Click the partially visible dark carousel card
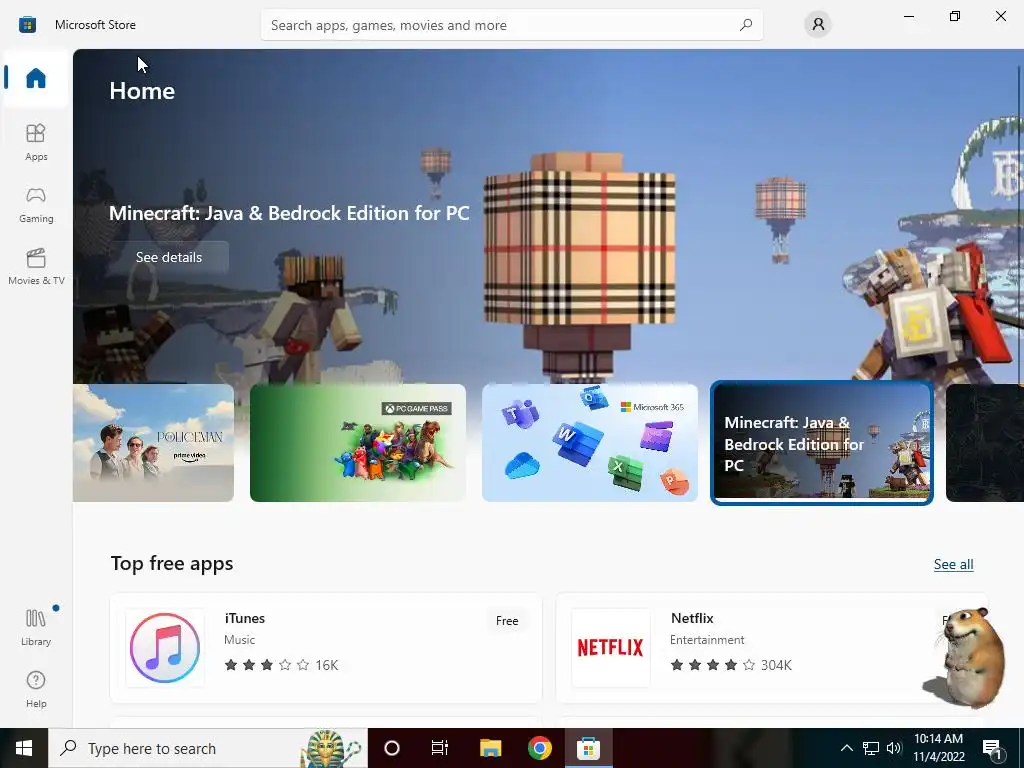Viewport: 1024px width, 768px height. coord(985,443)
